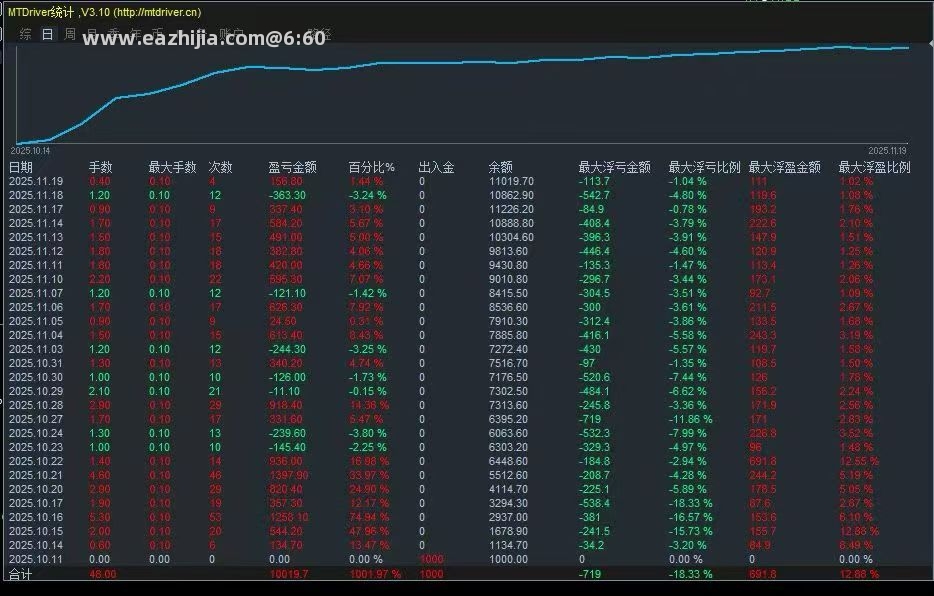Image resolution: width=934 pixels, height=596 pixels.
Task: Click floating loss ratio -11.86 %
Action: [x=690, y=419]
